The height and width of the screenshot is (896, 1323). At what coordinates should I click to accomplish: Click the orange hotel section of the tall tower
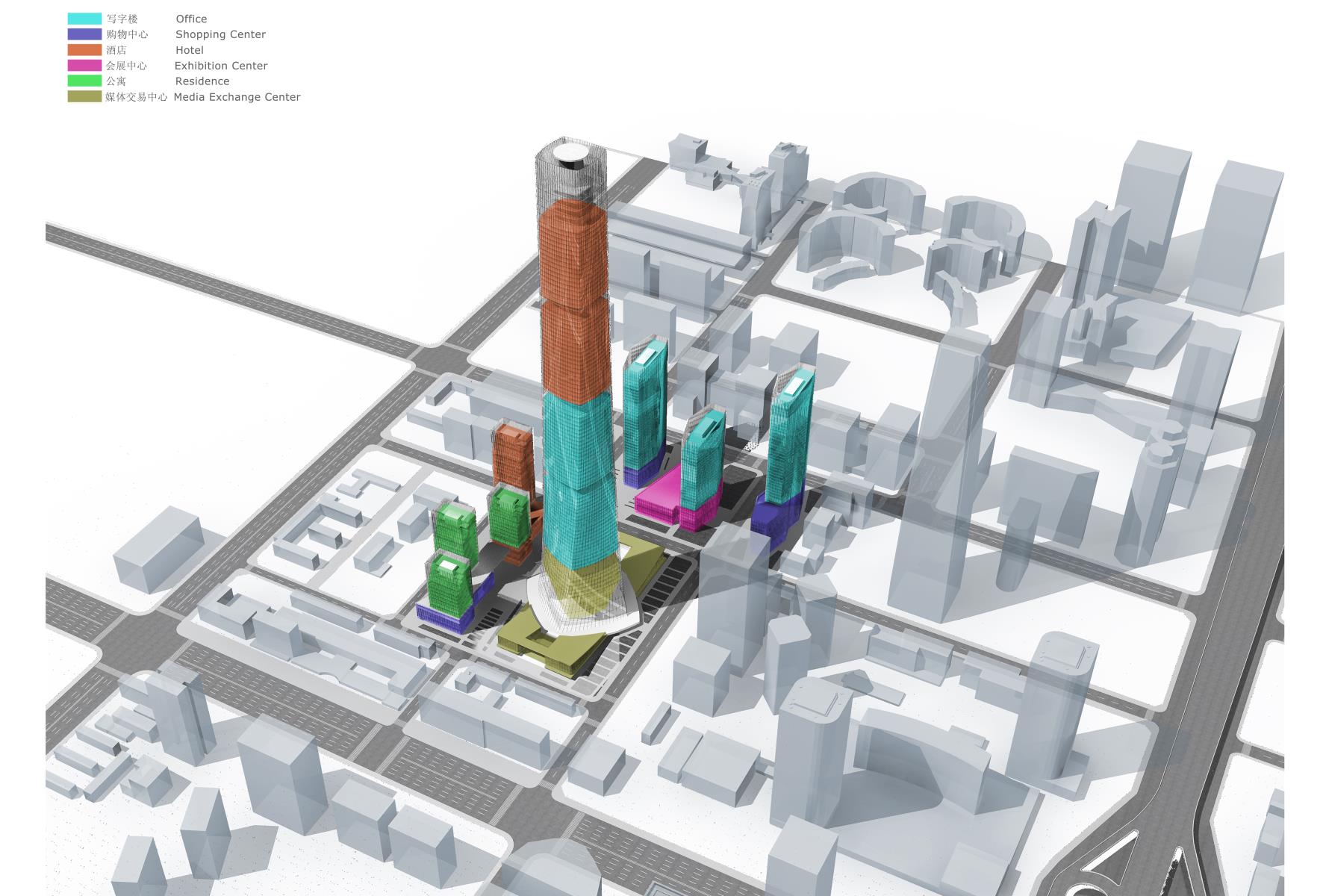[573, 302]
